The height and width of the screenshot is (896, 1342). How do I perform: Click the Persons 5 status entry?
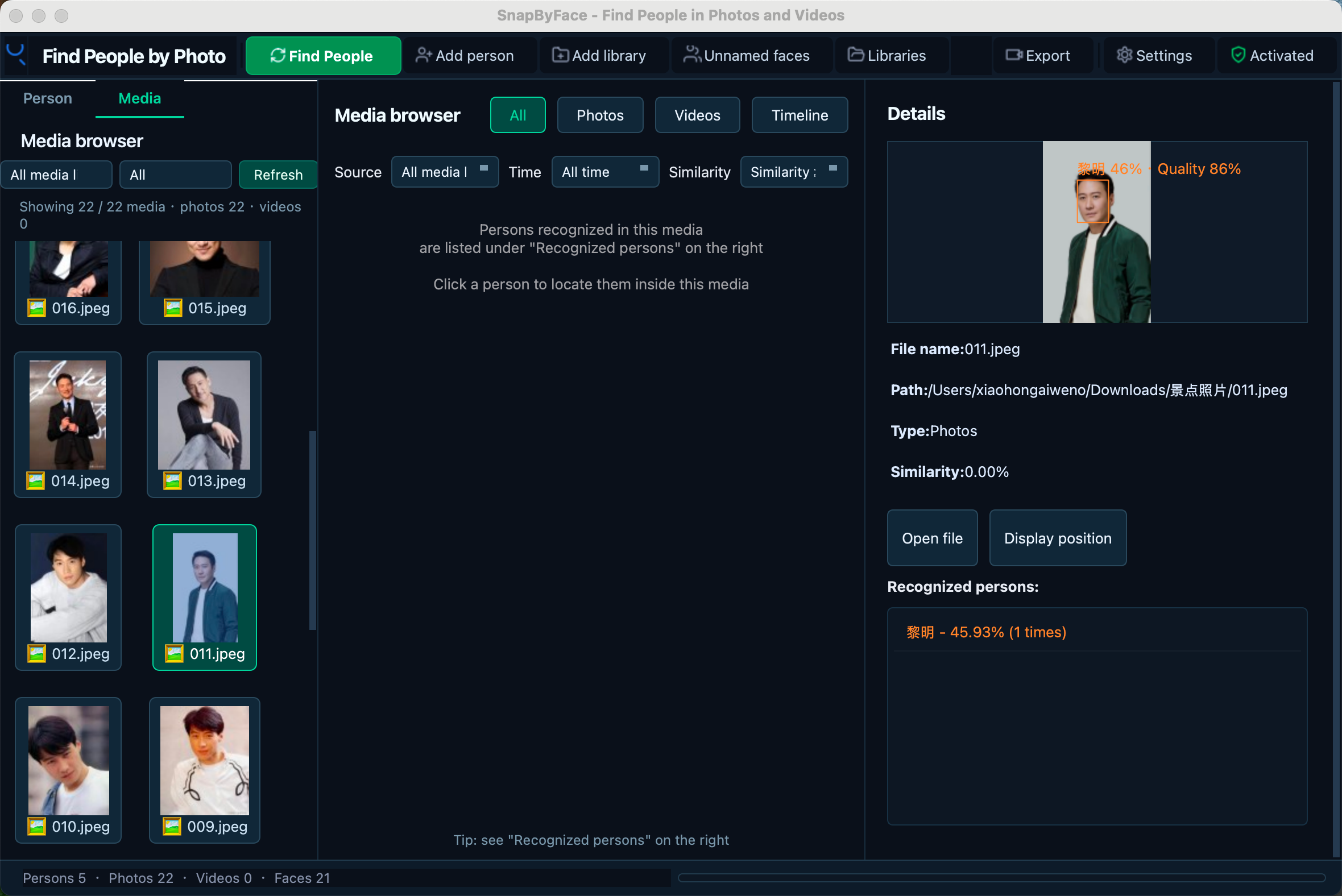point(54,878)
